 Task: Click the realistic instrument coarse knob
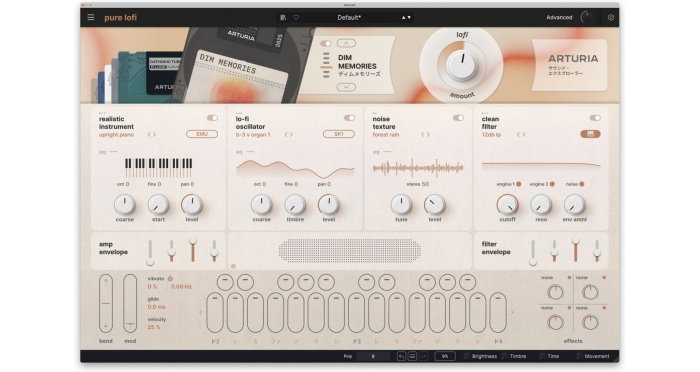[x=125, y=205]
